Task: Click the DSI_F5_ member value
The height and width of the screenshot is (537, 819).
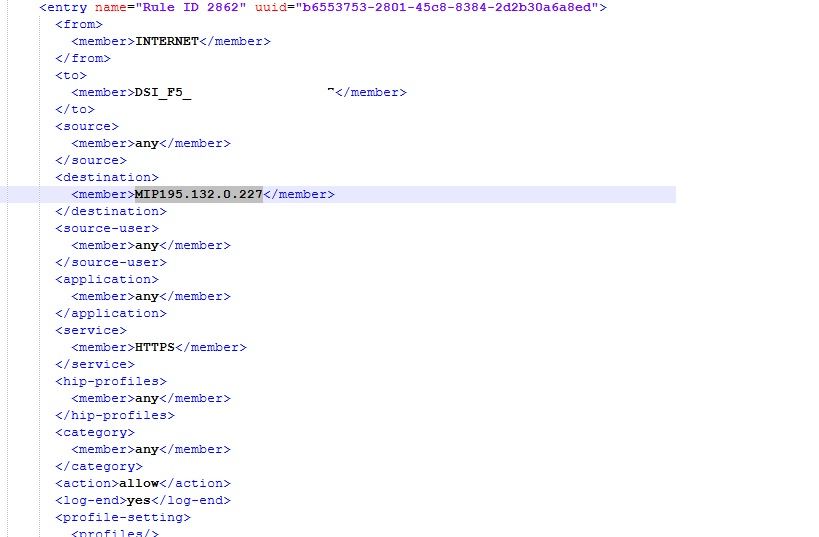Action: pos(163,92)
